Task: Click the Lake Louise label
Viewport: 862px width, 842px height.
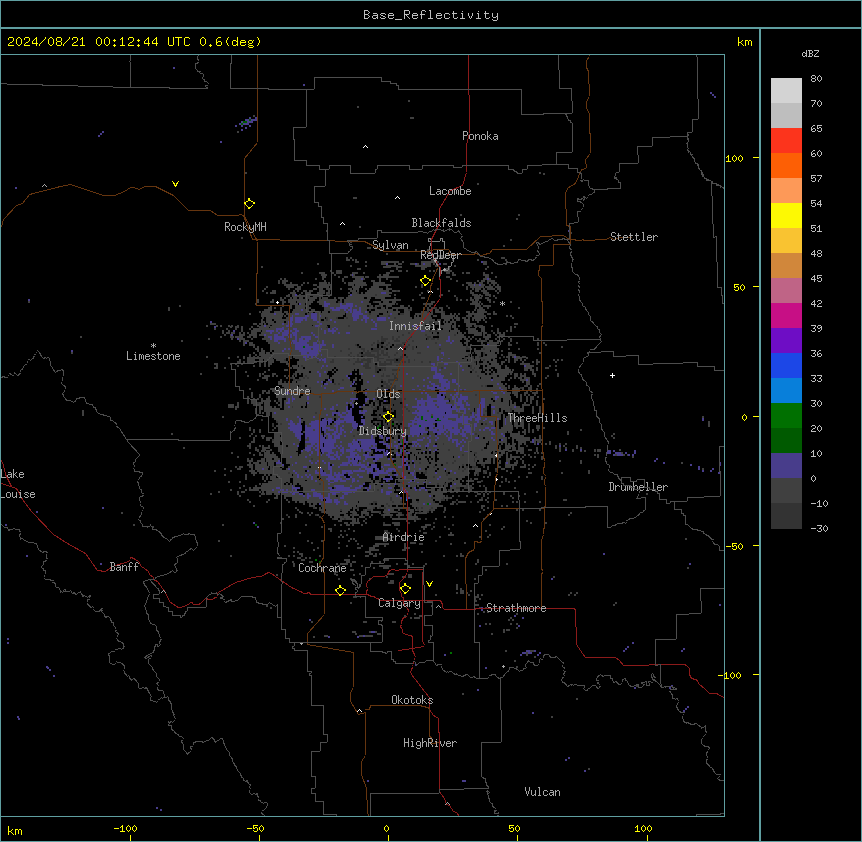Action: click(18, 484)
